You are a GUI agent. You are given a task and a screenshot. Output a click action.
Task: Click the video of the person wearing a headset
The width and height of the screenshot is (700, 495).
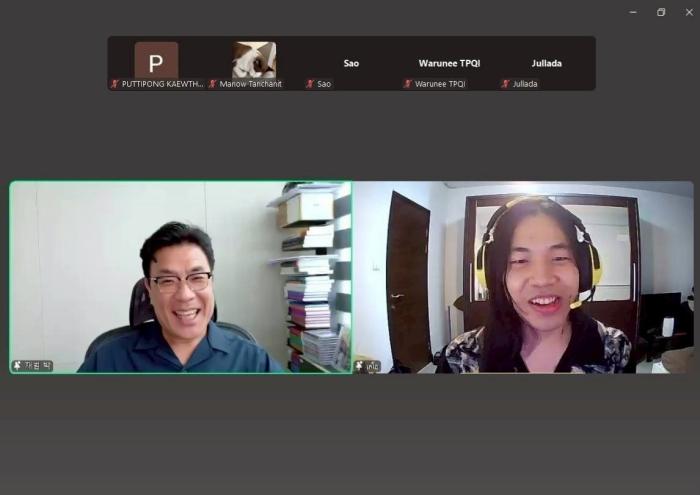524,277
